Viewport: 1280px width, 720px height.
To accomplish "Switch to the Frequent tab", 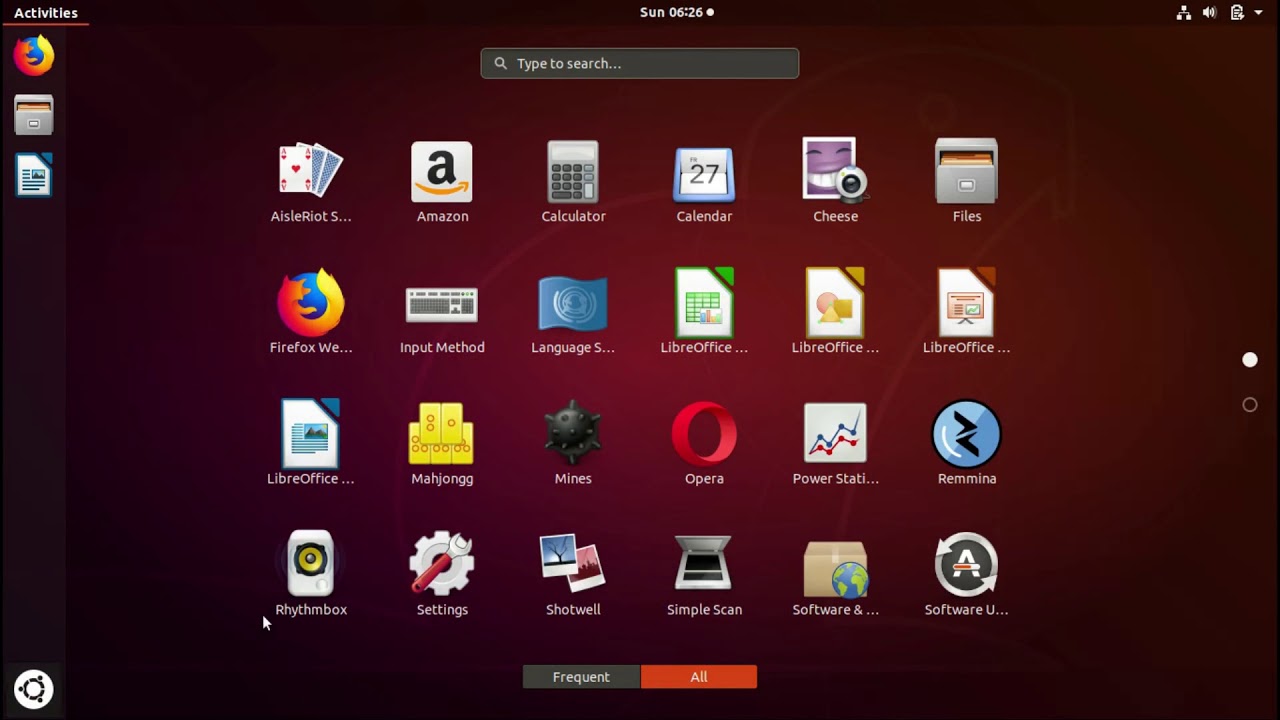I will pos(581,677).
